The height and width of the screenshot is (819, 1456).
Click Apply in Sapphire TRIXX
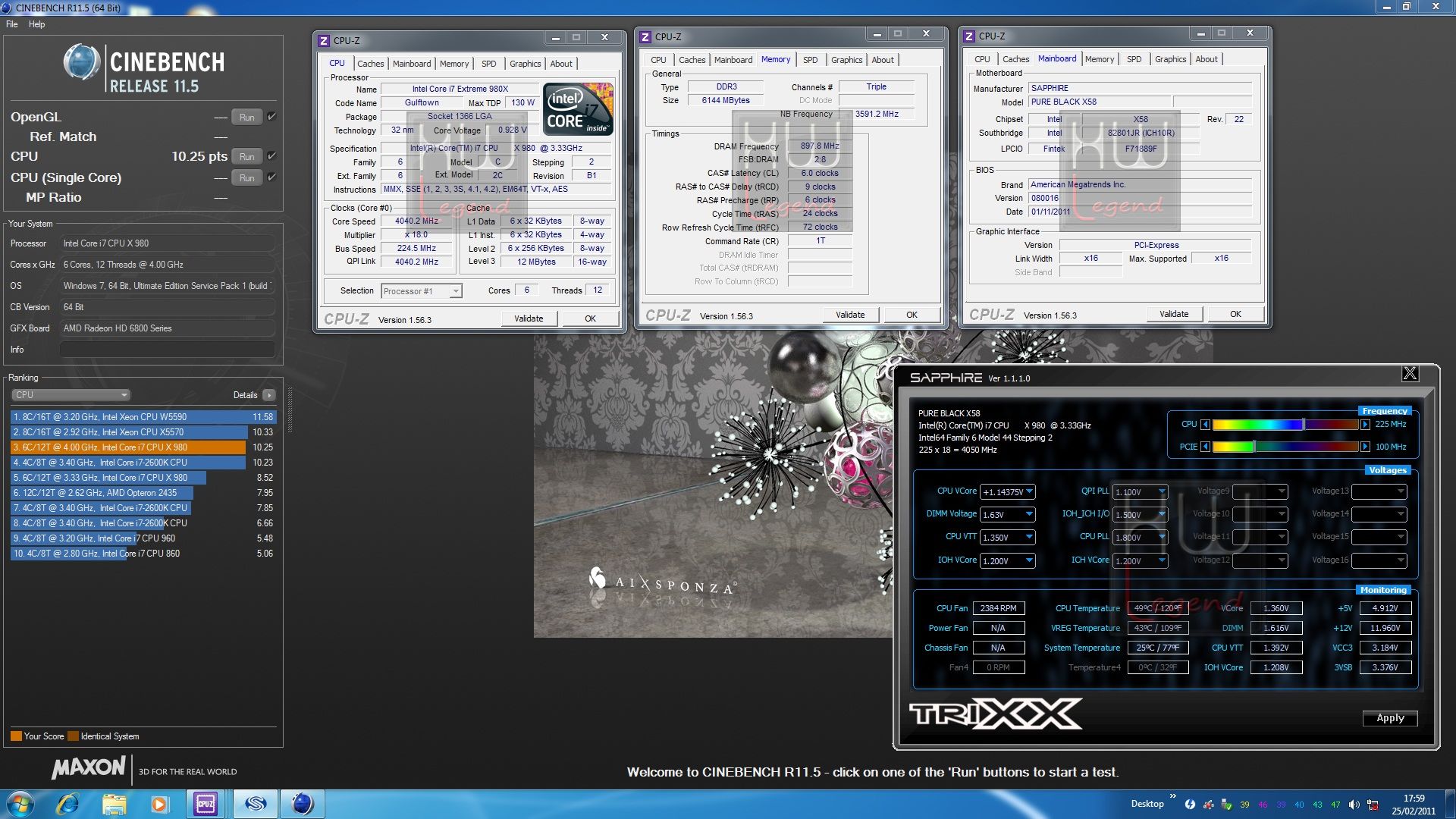pyautogui.click(x=1390, y=718)
